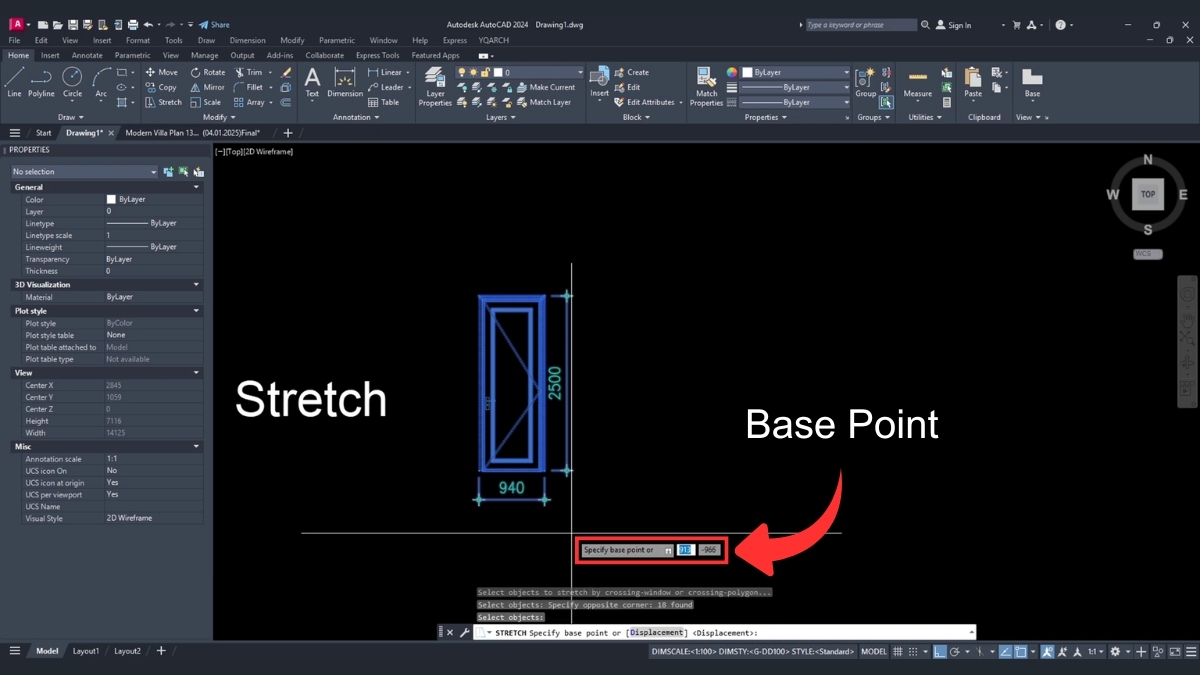Collapse the Plot style section
The width and height of the screenshot is (1200, 675).
coord(196,311)
